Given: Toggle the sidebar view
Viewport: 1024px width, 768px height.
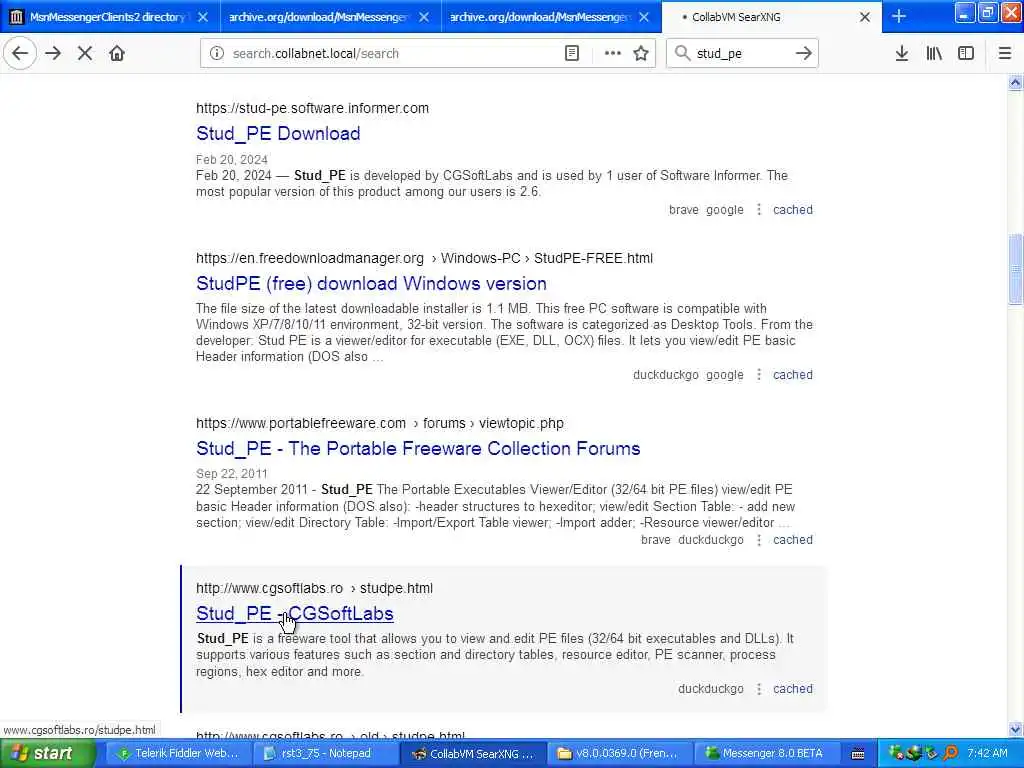Looking at the screenshot, I should coord(966,54).
